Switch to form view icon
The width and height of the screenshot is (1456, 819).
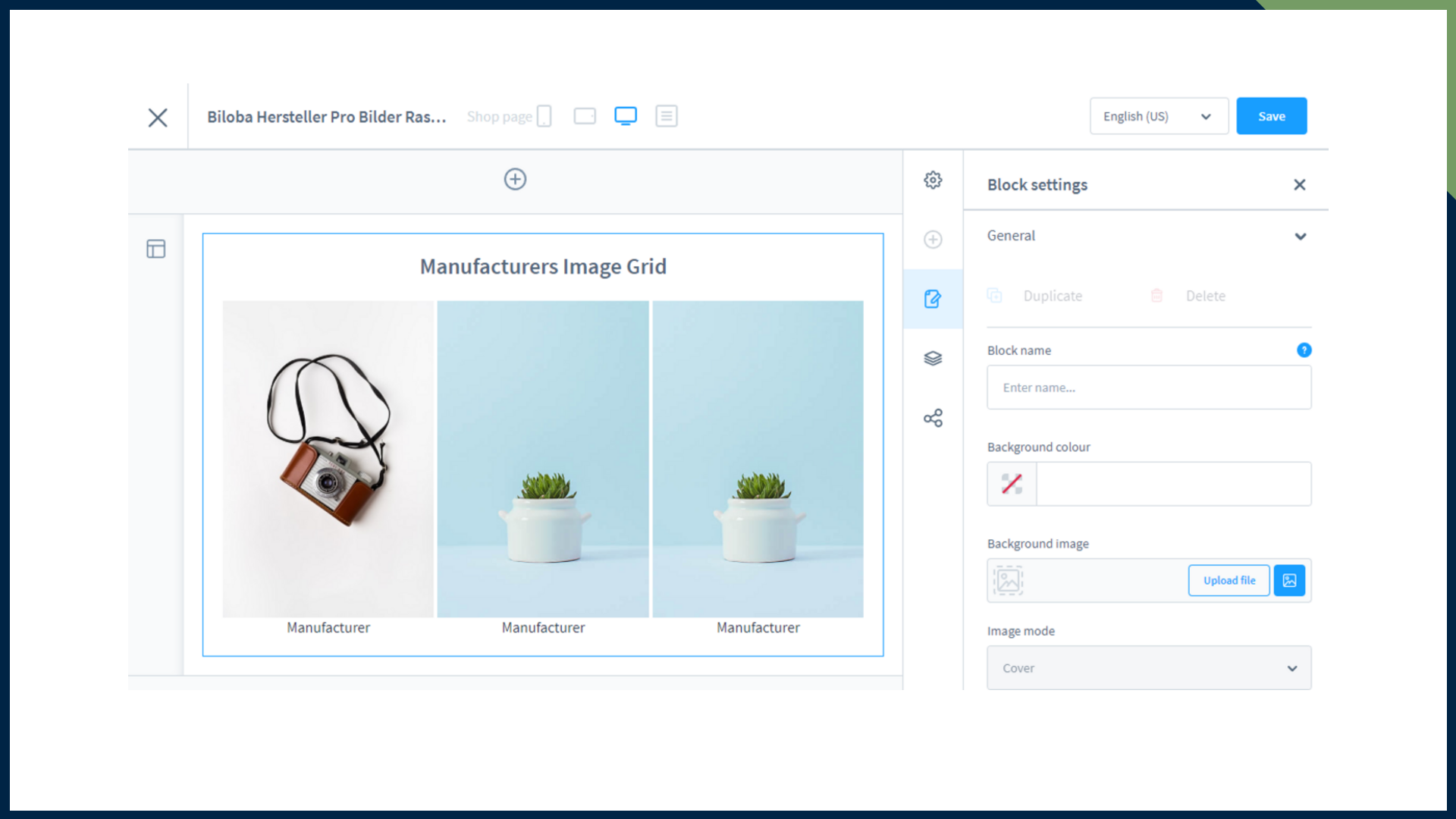(667, 116)
